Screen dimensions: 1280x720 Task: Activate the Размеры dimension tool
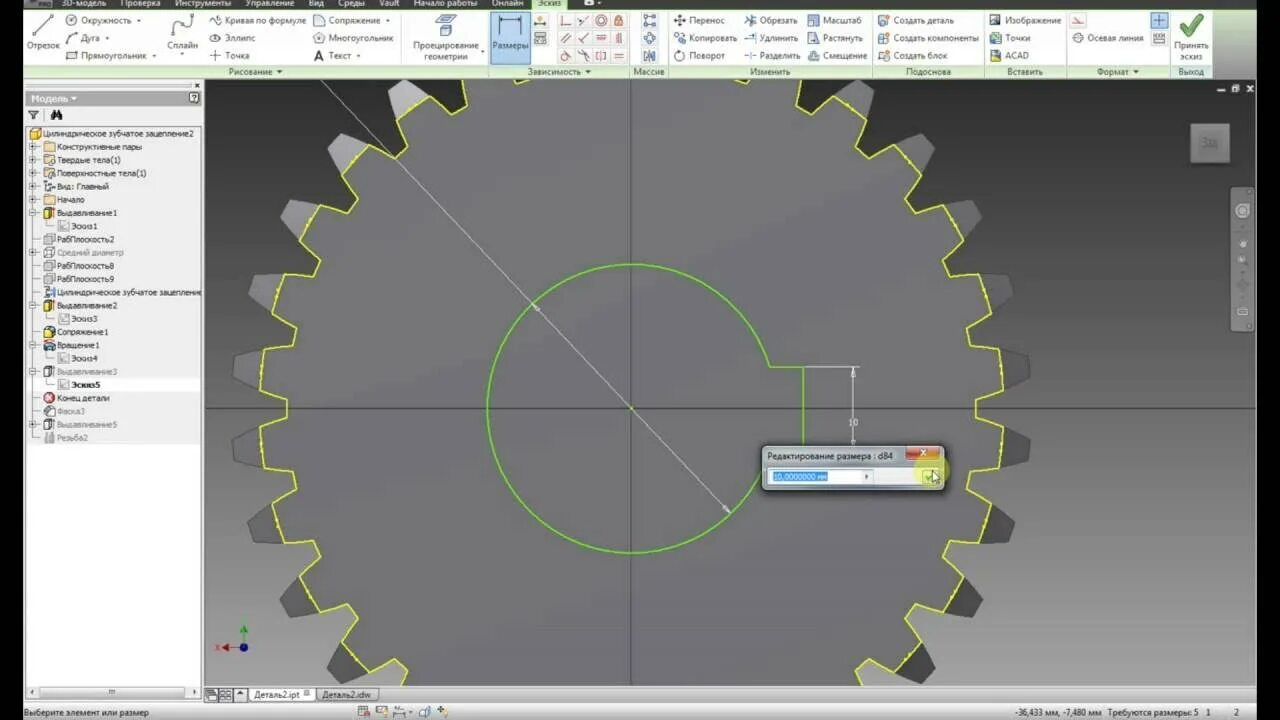point(510,38)
